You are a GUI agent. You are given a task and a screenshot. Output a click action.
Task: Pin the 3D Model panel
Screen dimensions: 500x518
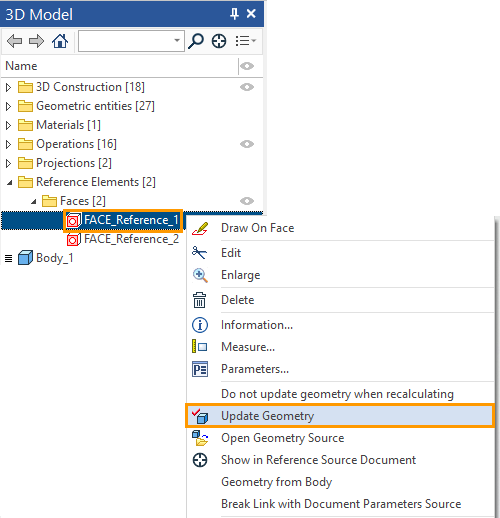(234, 14)
